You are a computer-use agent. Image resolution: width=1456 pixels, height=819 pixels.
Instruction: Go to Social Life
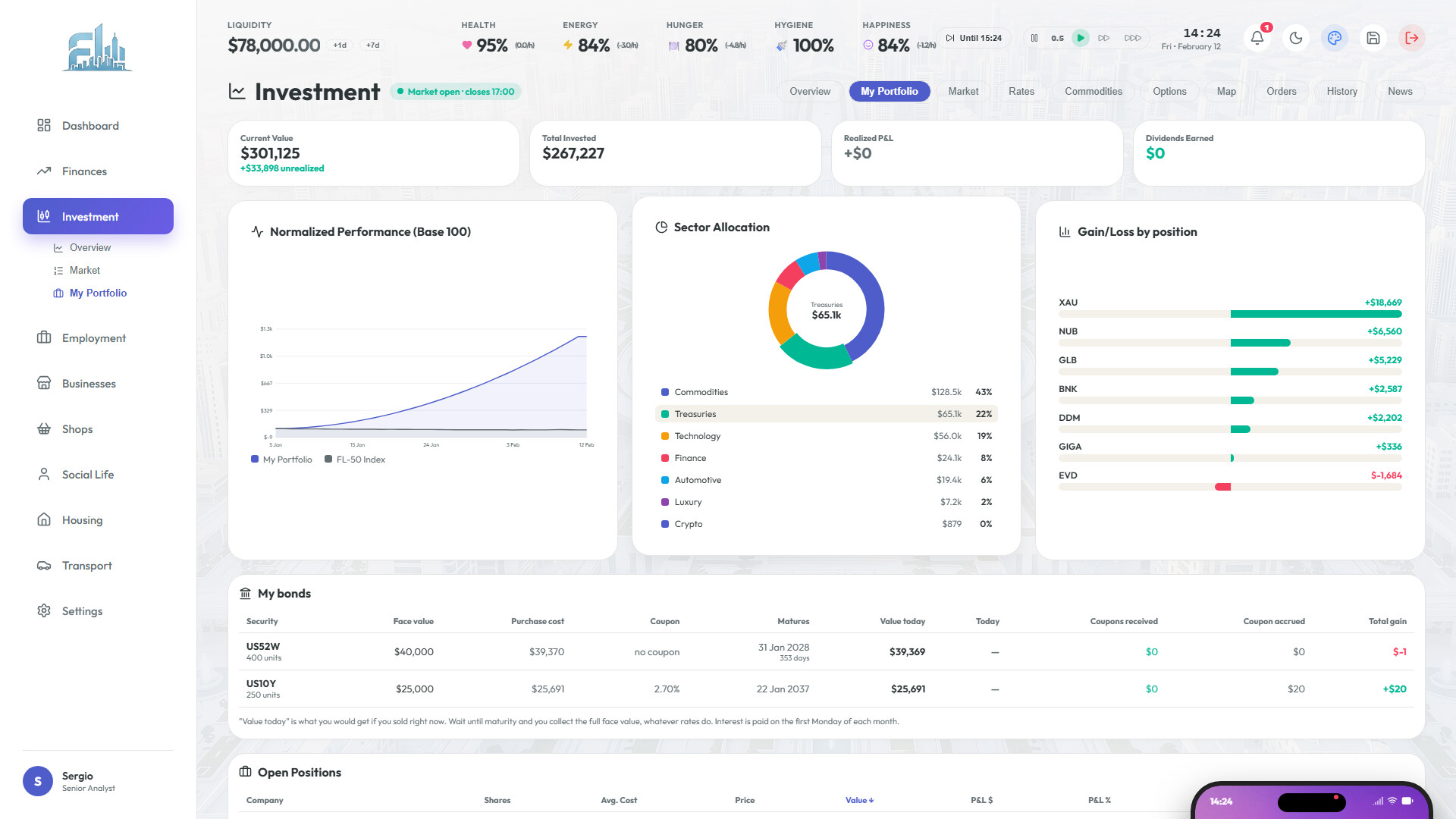click(x=98, y=475)
